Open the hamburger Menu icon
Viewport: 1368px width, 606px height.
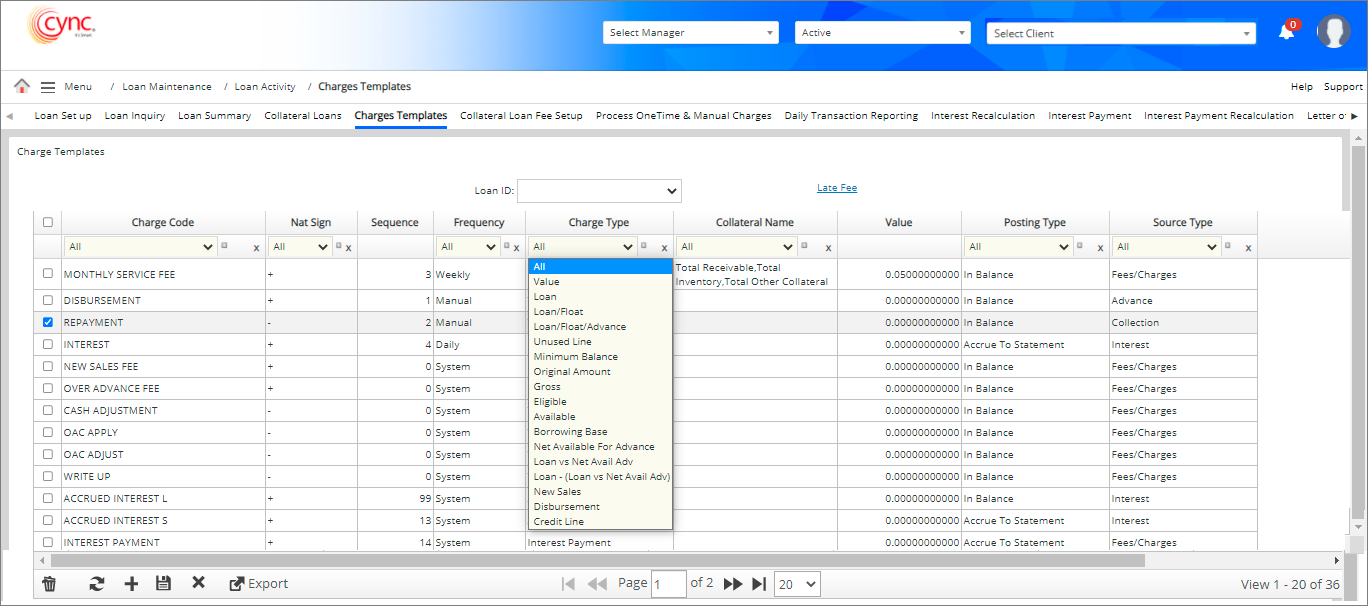point(48,87)
